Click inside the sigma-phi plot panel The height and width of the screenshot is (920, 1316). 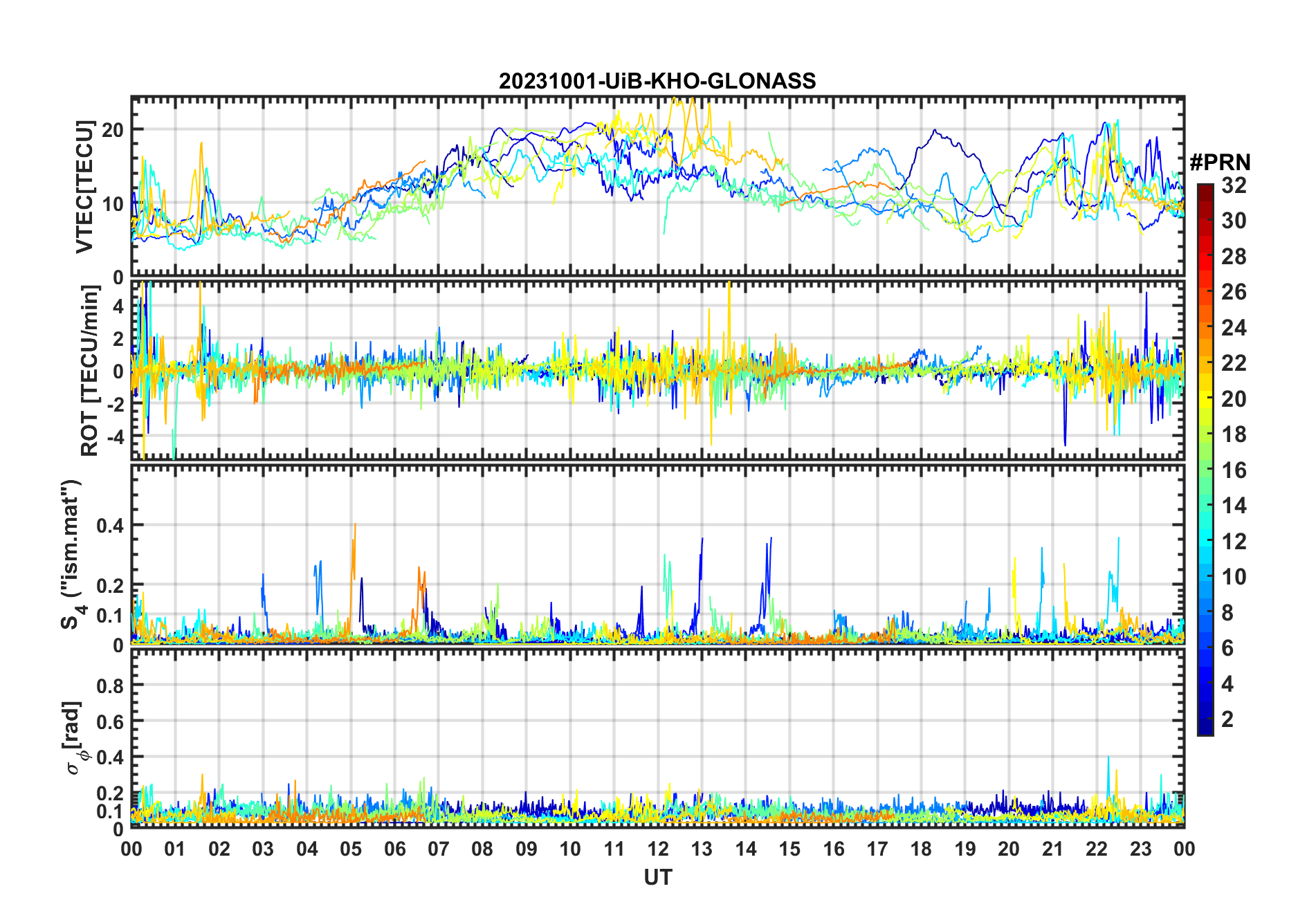(x=658, y=738)
